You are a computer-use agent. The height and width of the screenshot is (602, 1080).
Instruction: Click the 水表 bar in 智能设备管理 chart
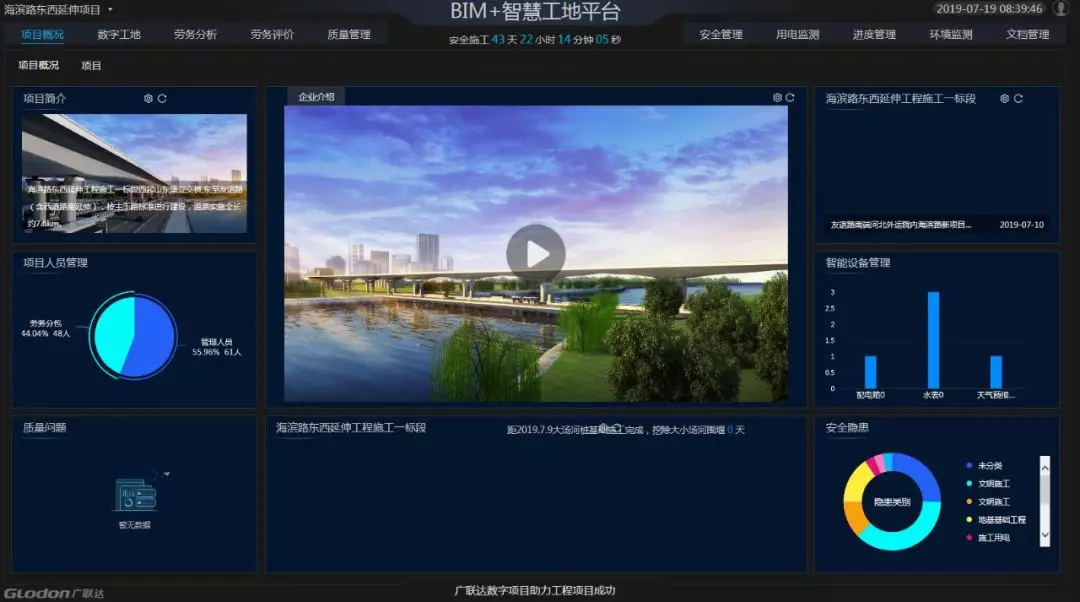coord(933,341)
